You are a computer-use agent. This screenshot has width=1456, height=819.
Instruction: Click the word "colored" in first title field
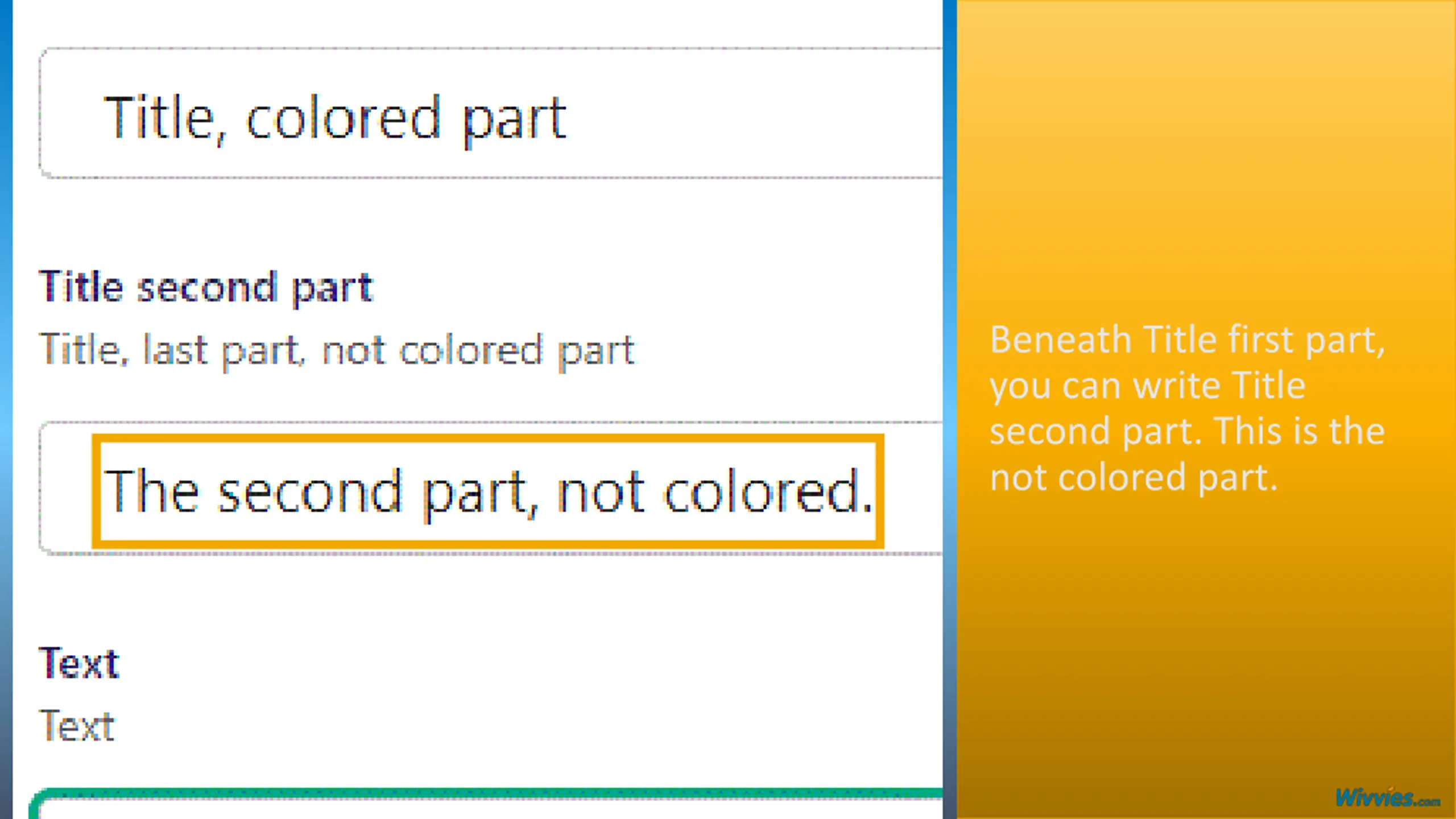tap(343, 118)
